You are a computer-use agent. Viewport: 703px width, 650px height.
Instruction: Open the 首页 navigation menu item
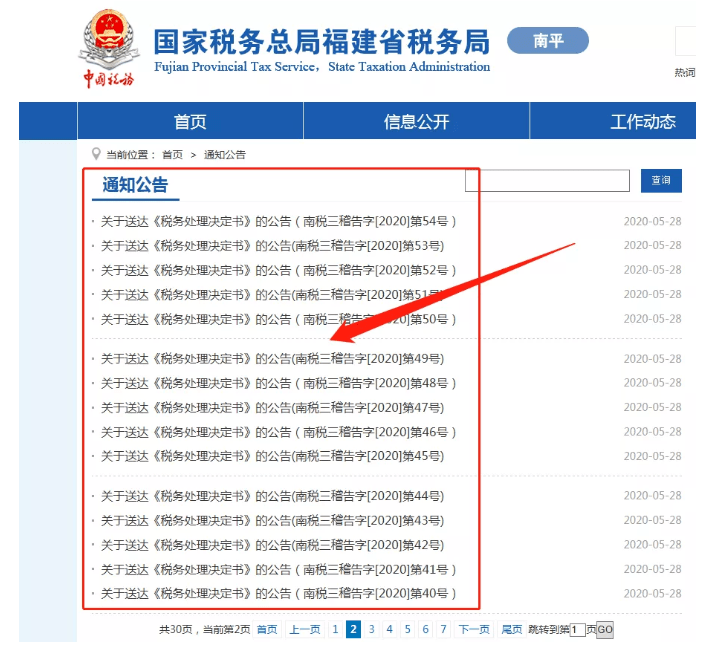pyautogui.click(x=190, y=121)
